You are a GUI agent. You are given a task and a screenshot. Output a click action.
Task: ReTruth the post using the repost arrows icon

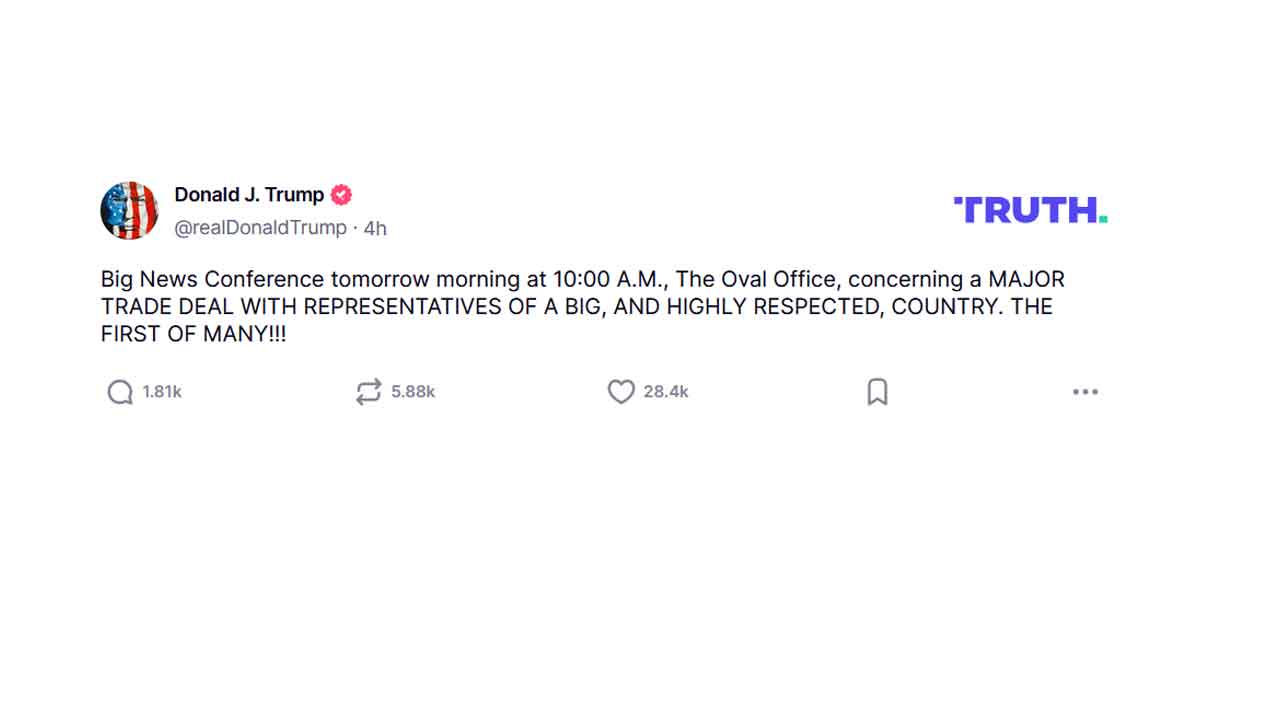click(368, 392)
